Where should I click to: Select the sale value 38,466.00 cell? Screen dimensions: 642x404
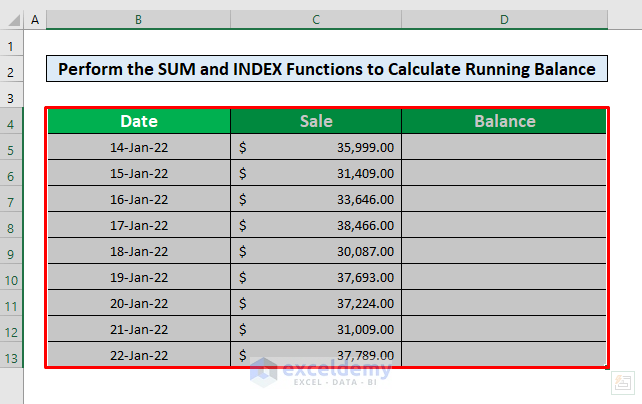coord(316,225)
